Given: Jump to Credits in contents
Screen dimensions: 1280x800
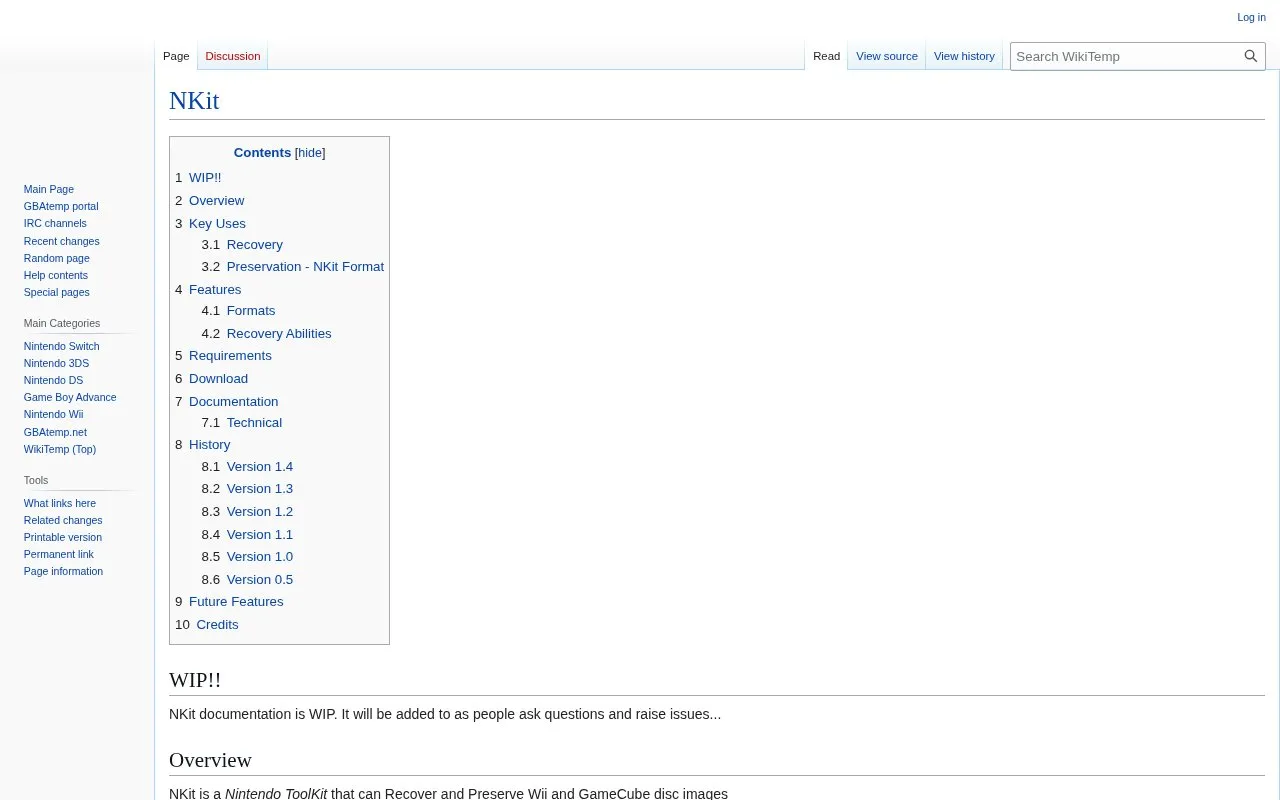Looking at the screenshot, I should [217, 625].
